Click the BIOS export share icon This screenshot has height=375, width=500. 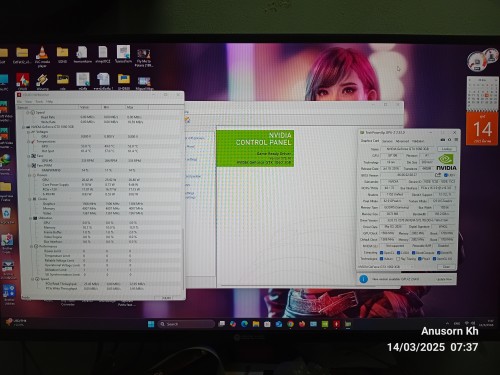tap(438, 175)
